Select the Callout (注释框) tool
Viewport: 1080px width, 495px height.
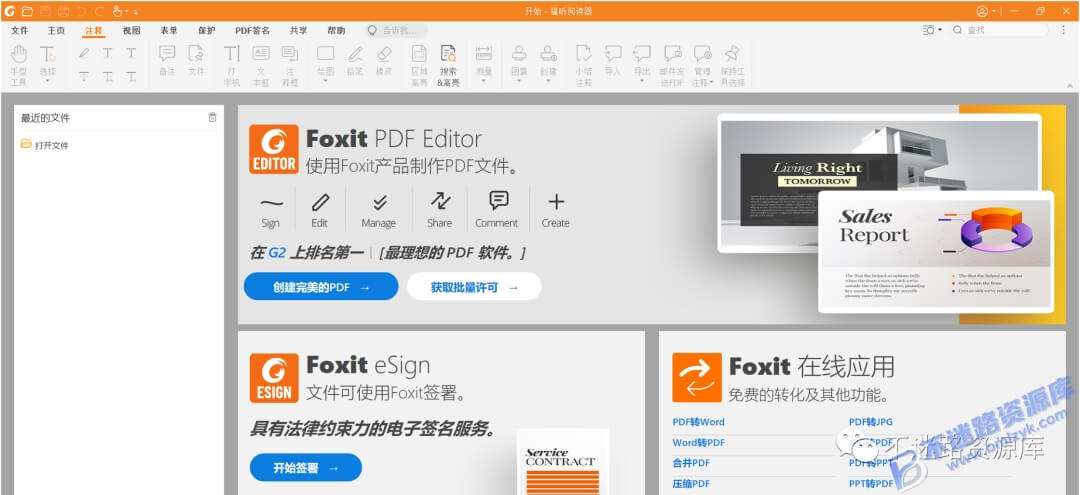[x=290, y=65]
